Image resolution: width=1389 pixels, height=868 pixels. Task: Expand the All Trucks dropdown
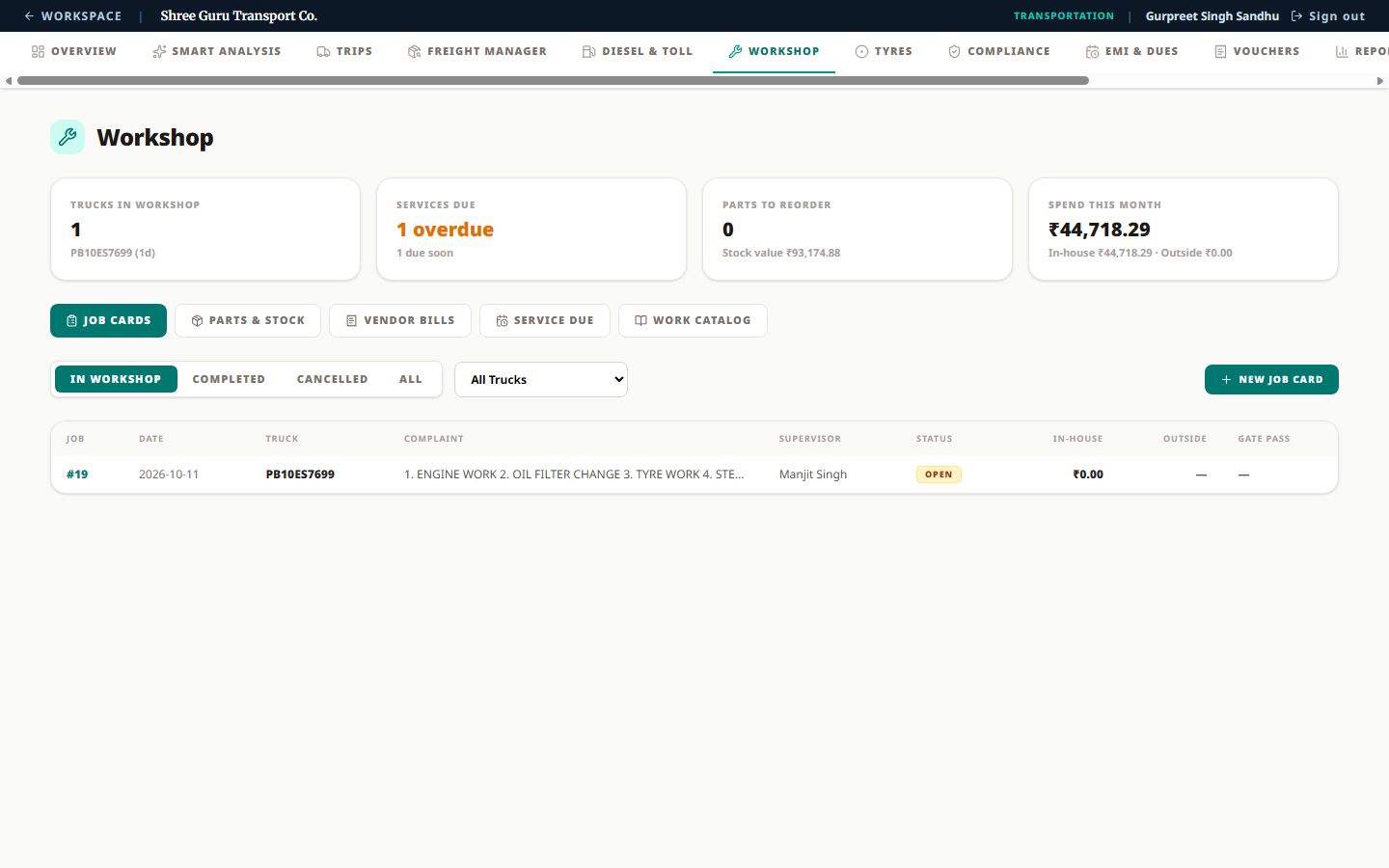click(541, 379)
